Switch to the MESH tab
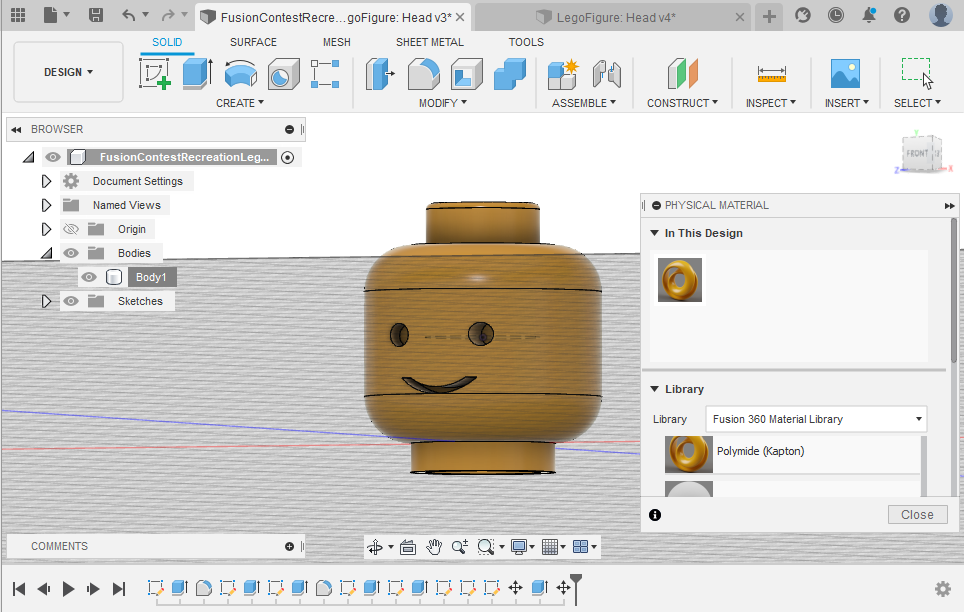Viewport: 964px width, 612px height. (x=337, y=42)
